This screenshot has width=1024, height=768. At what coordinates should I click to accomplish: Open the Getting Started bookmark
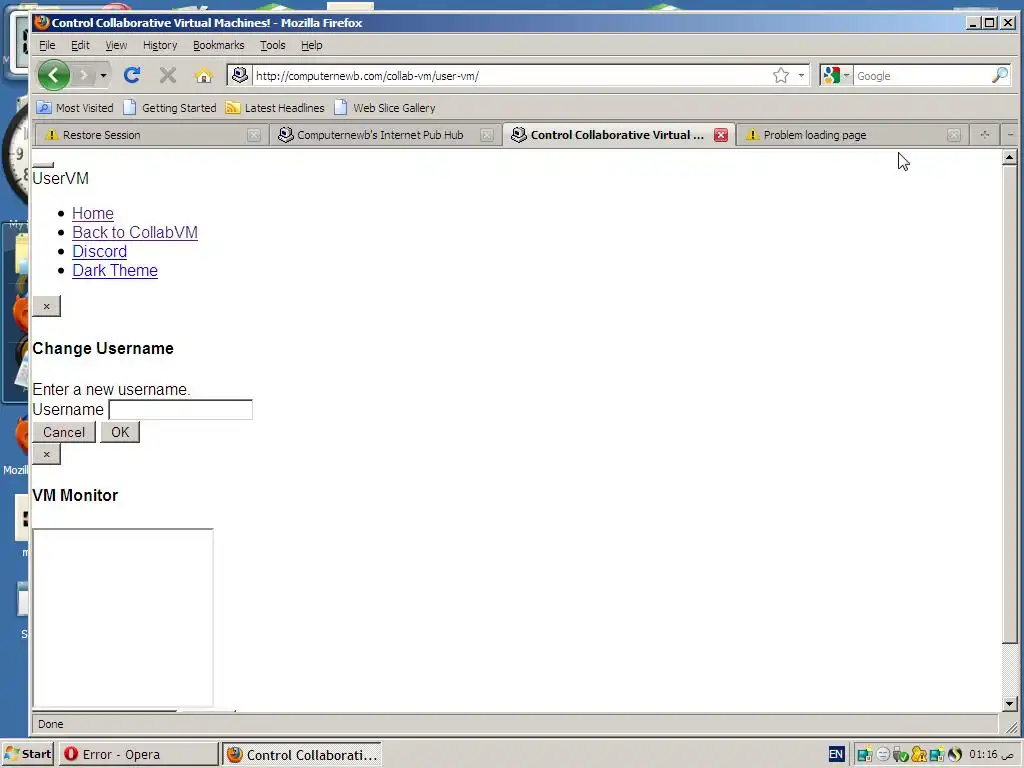170,108
